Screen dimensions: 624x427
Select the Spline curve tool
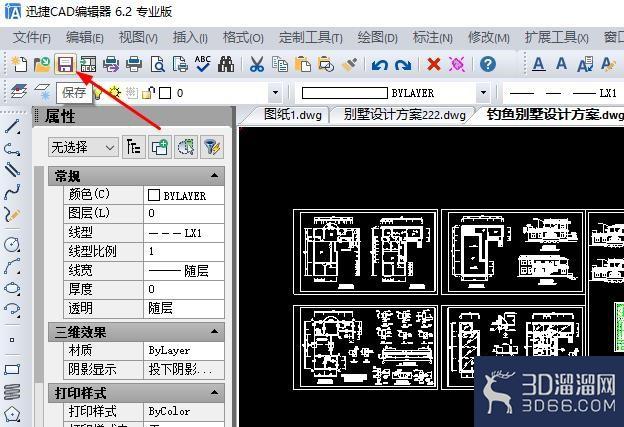click(x=12, y=193)
